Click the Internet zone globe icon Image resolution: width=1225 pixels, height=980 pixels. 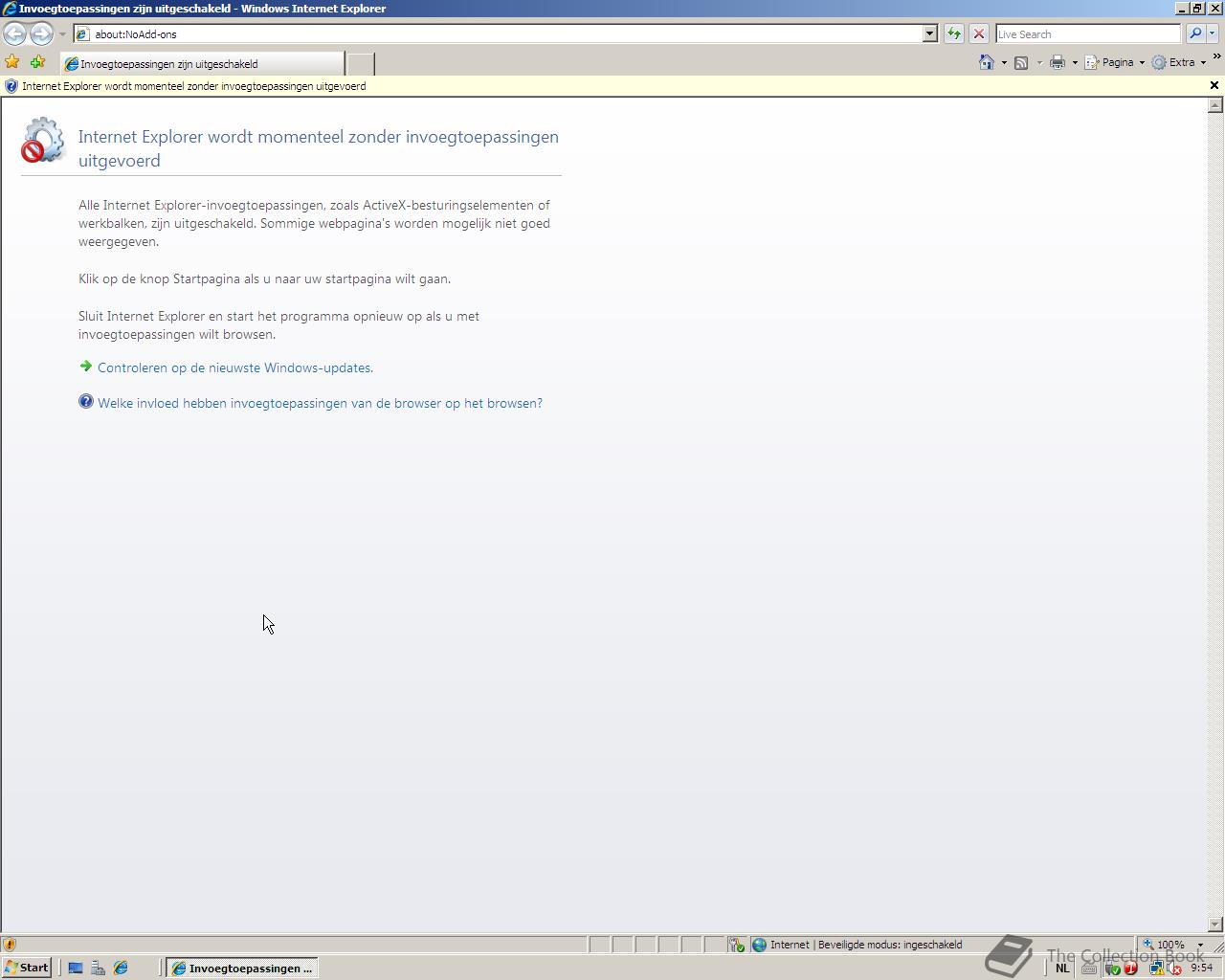(x=759, y=945)
